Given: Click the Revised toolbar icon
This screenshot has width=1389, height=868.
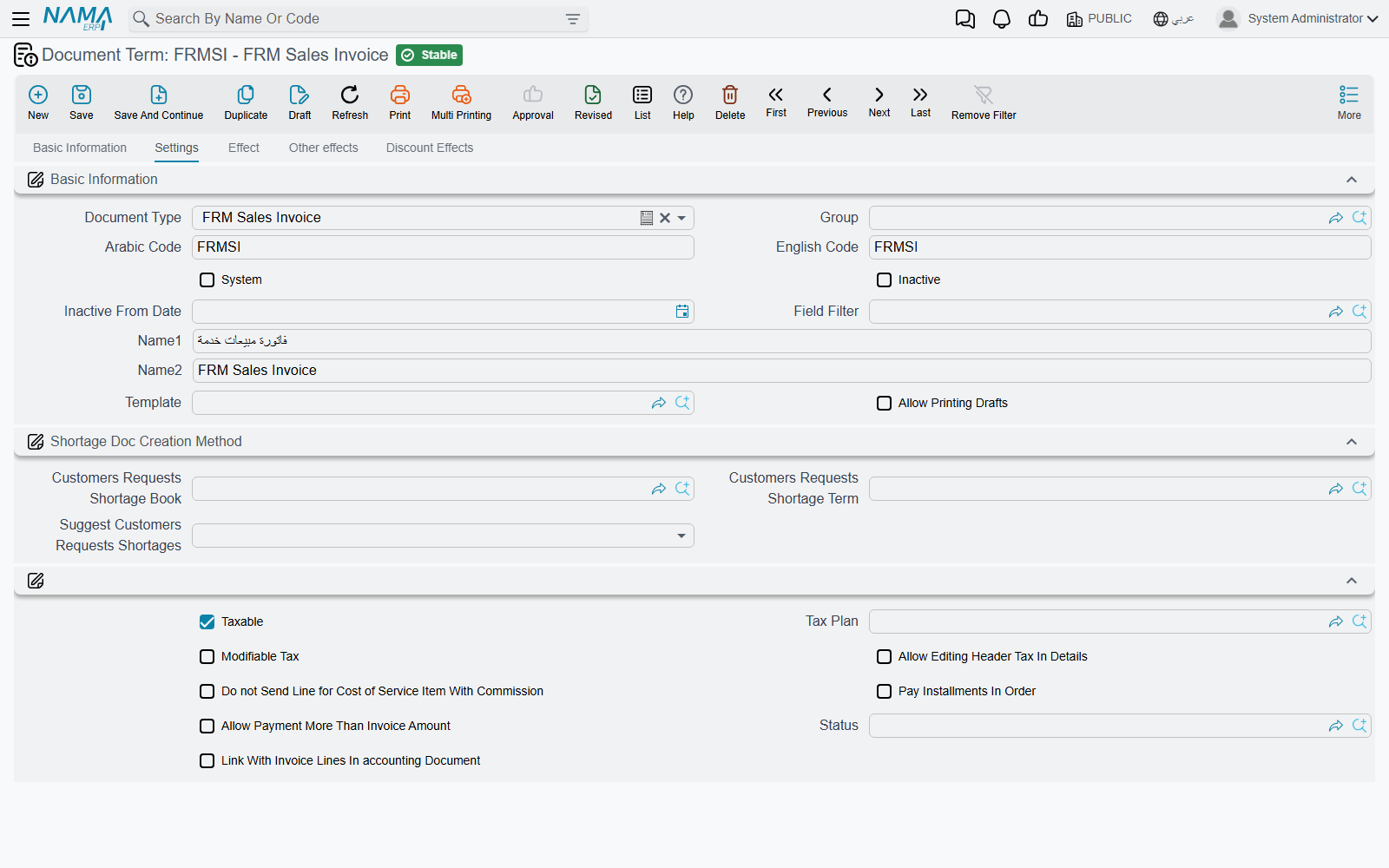Looking at the screenshot, I should (x=593, y=95).
